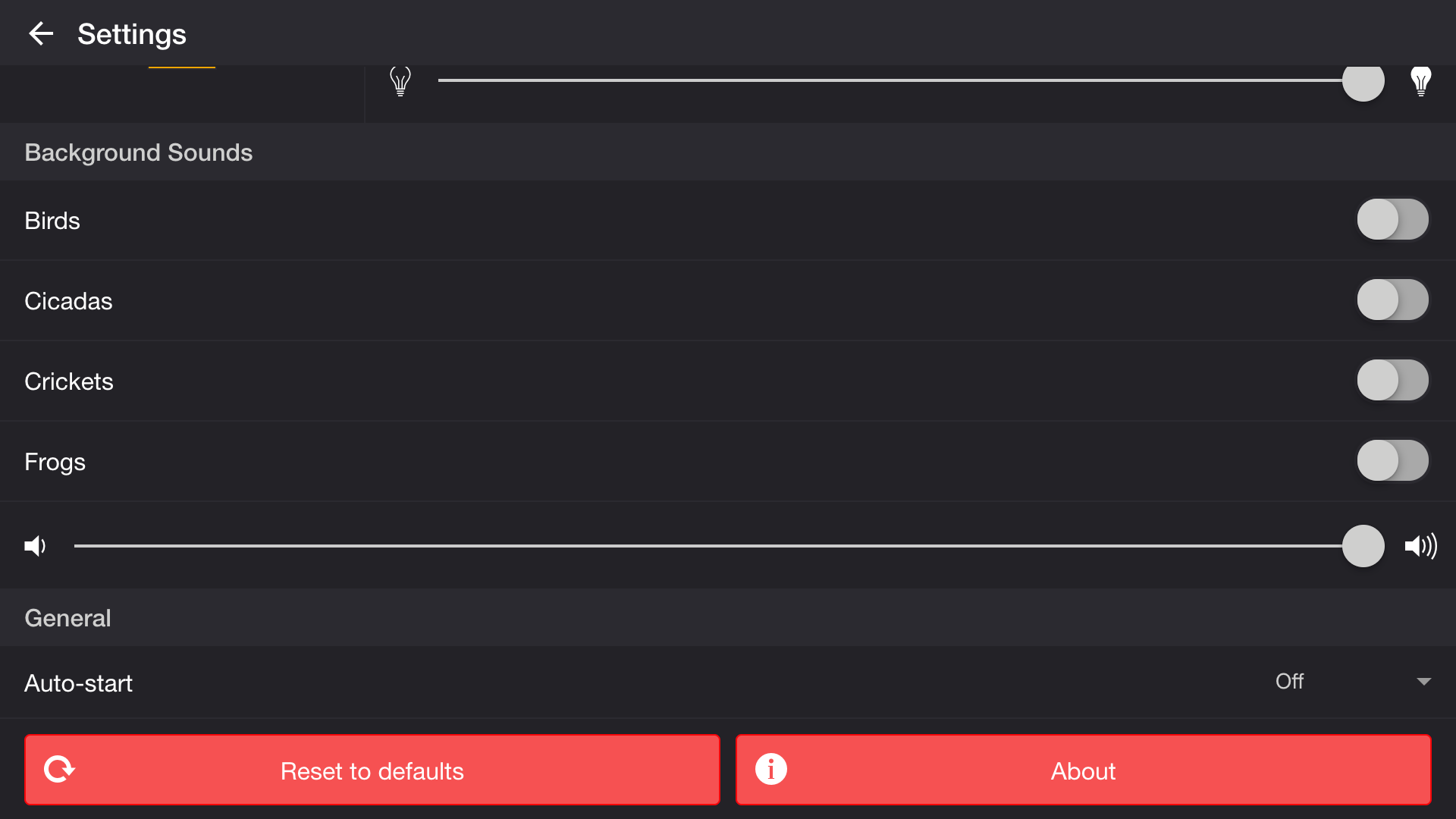Open the About page
Image resolution: width=1456 pixels, height=819 pixels.
click(1083, 770)
